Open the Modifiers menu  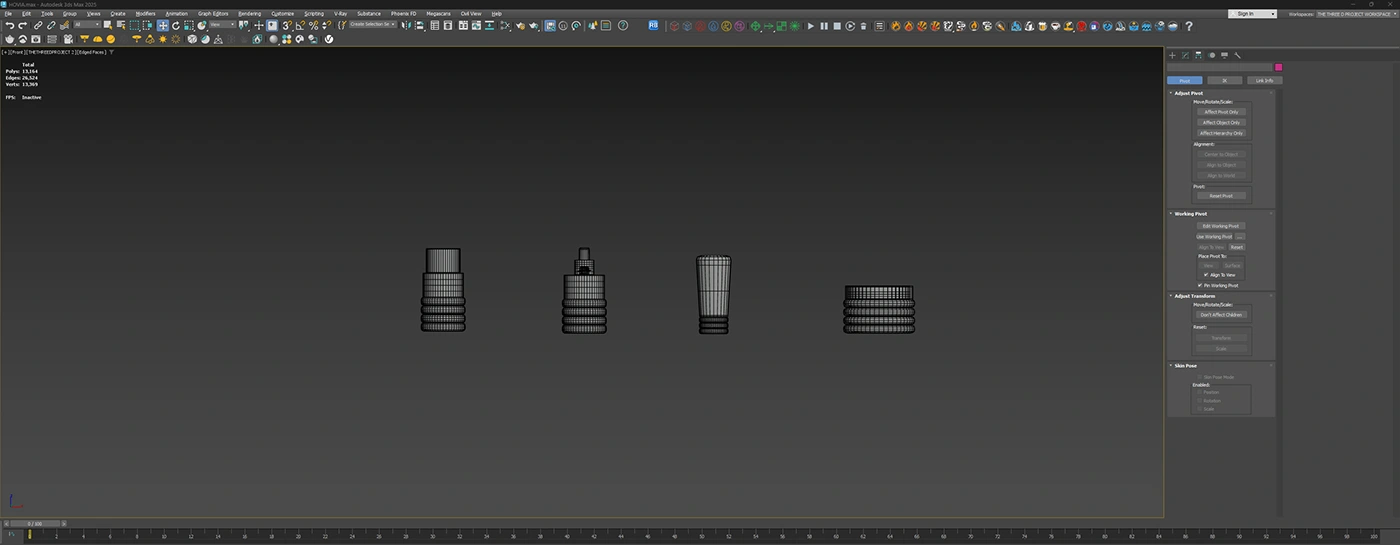click(x=145, y=13)
